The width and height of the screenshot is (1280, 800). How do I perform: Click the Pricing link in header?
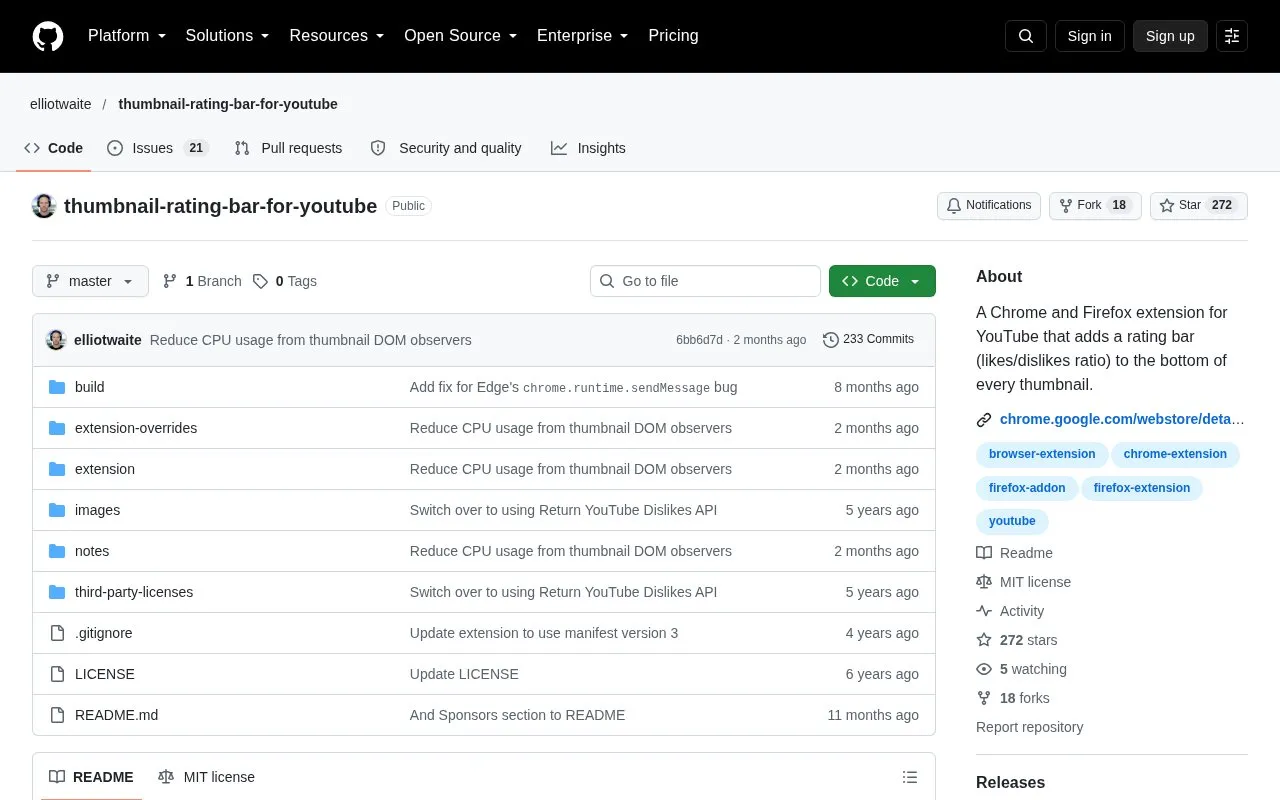point(673,36)
